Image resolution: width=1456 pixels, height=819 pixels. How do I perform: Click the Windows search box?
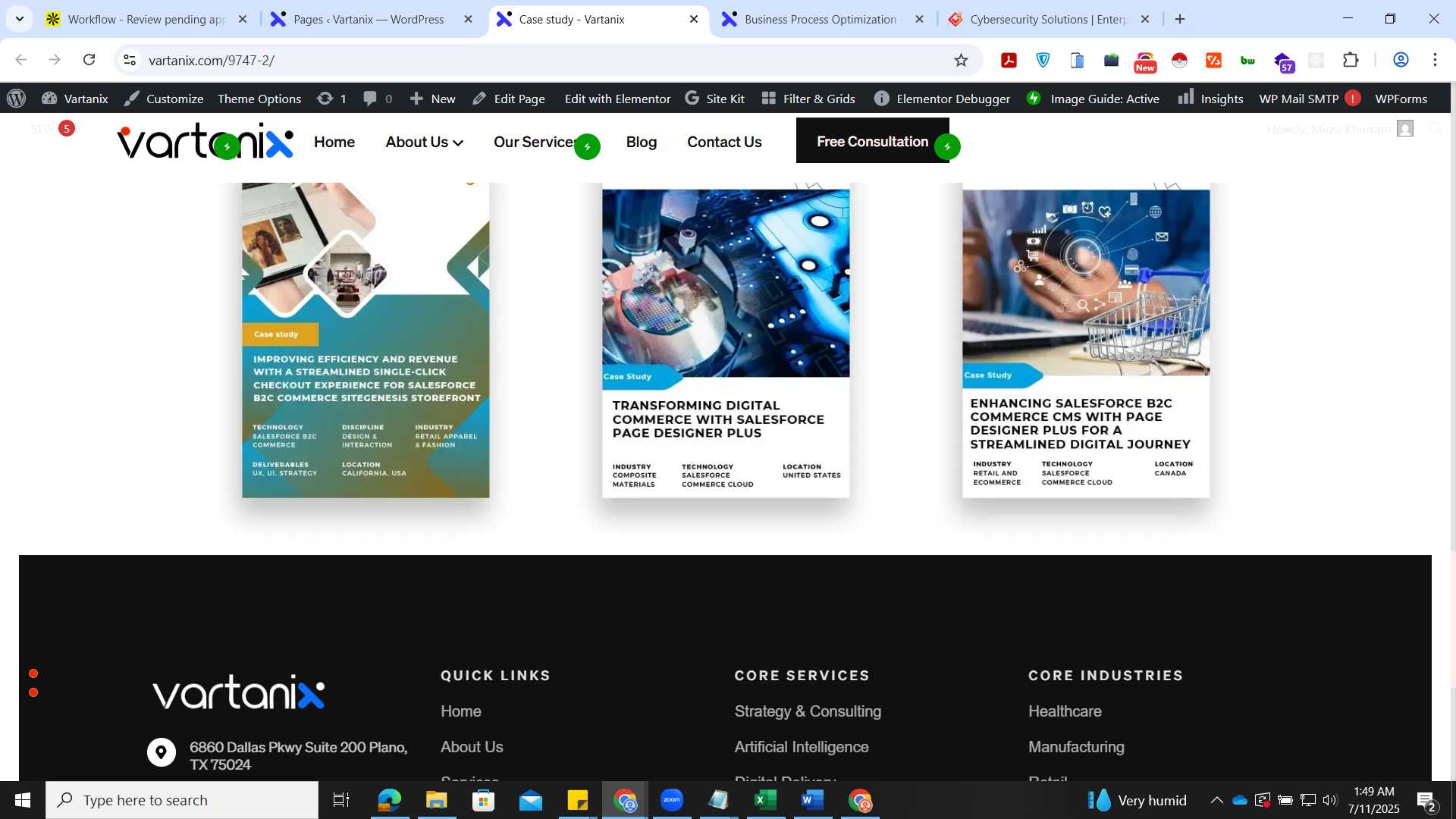(182, 800)
